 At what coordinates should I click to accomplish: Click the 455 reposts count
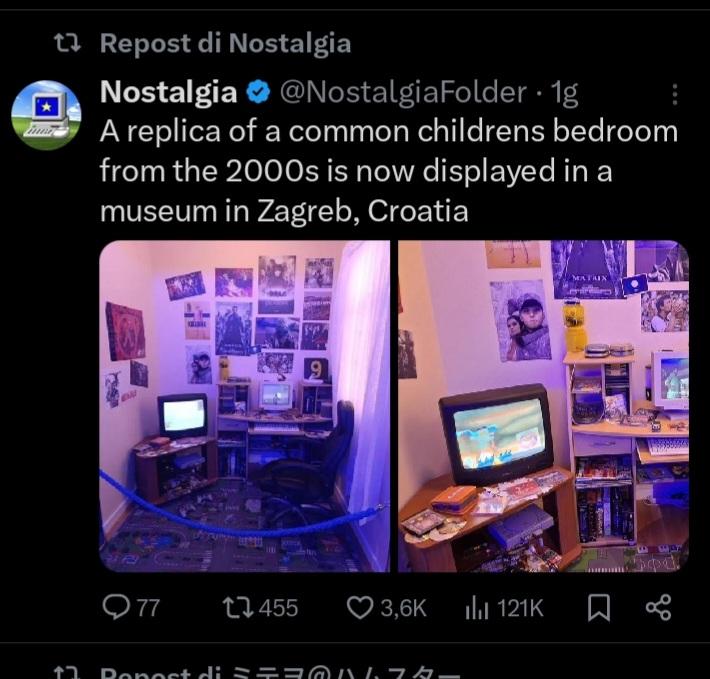pos(278,608)
